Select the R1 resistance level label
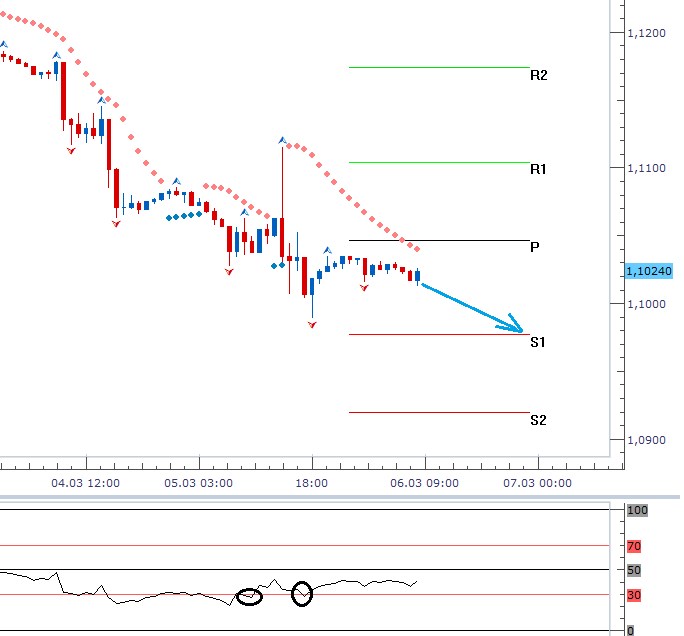The width and height of the screenshot is (684, 636). click(539, 170)
